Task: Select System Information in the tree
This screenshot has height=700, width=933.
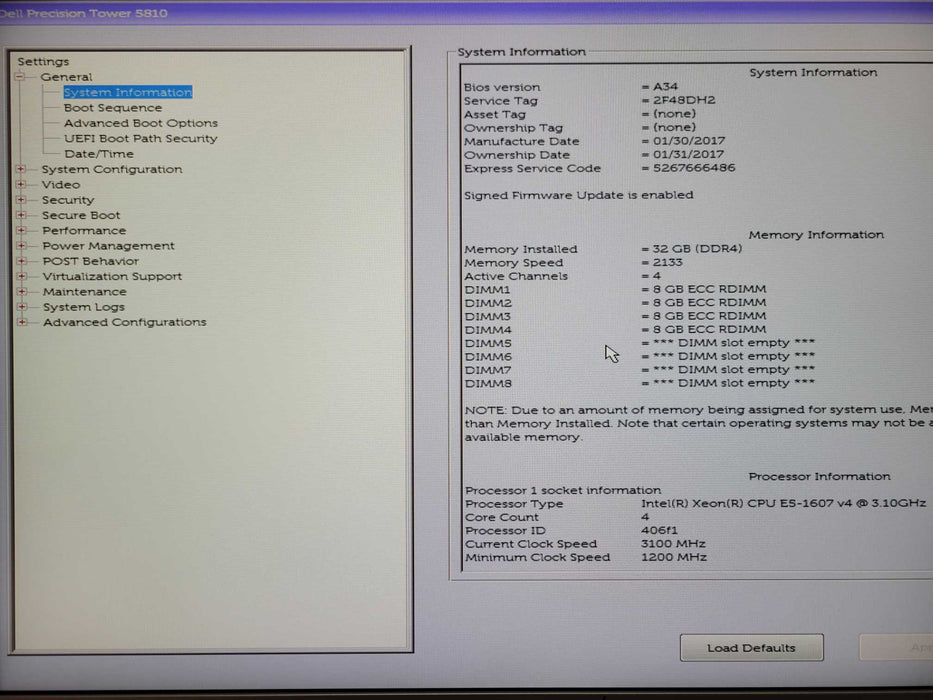Action: 127,92
